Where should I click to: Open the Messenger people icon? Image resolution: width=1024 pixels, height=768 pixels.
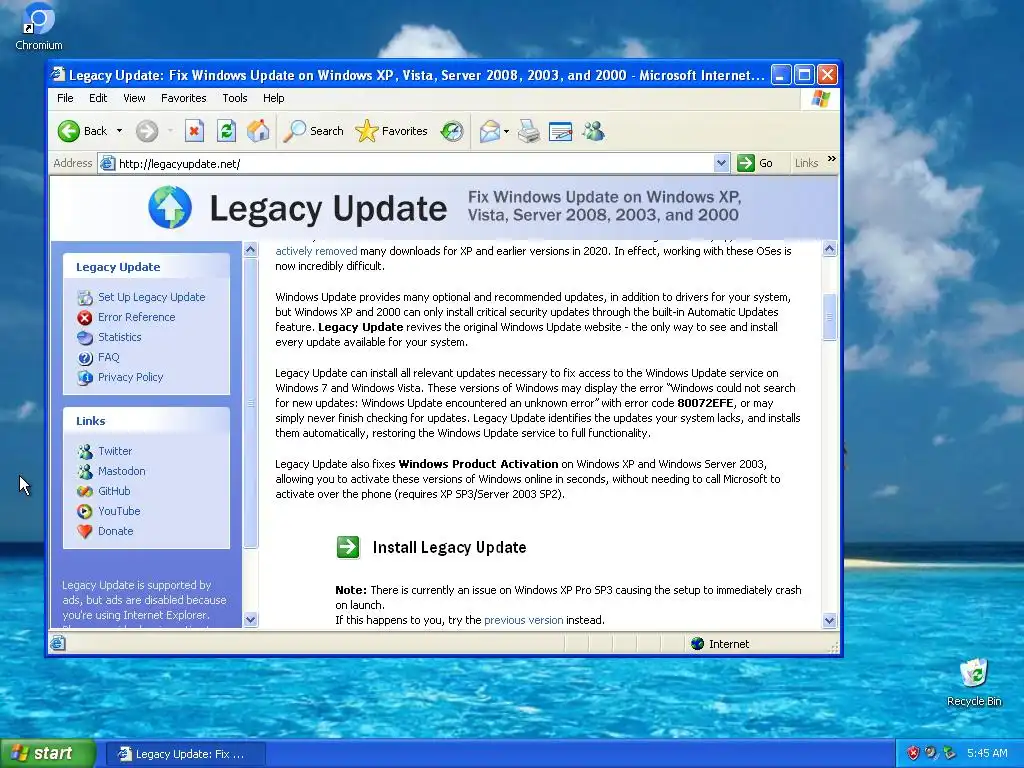pos(593,131)
